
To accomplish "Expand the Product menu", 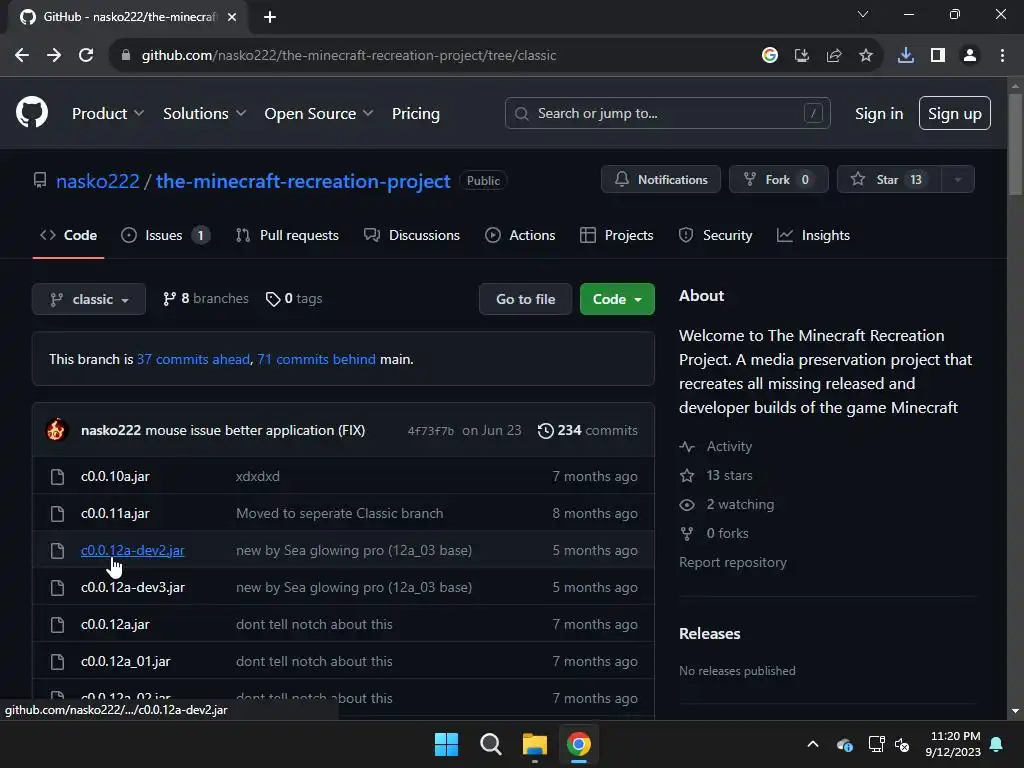I will pos(108,114).
